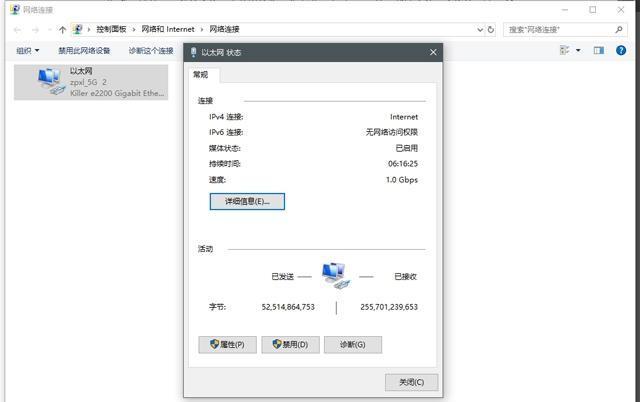Click sent bytes 52,514,864,753
The width and height of the screenshot is (640, 402).
288,307
